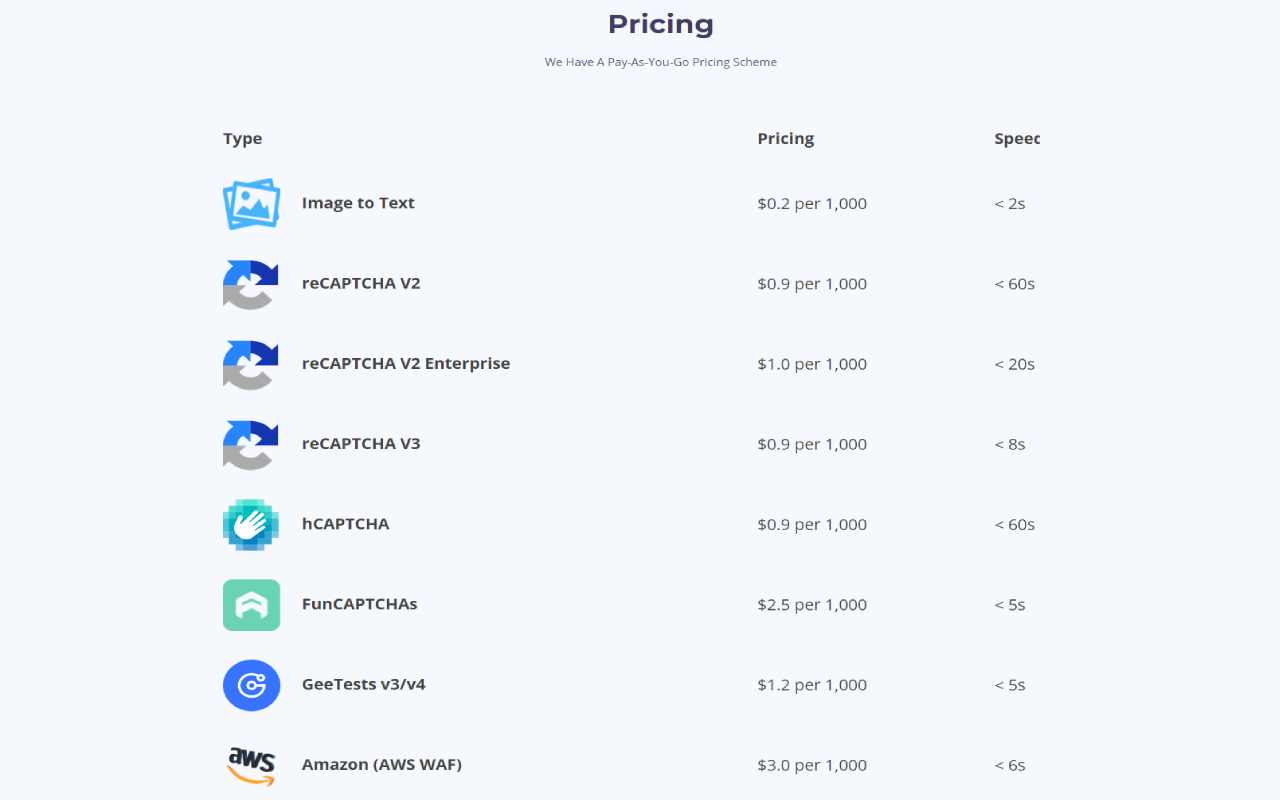Click the Pricing column header
Image resolution: width=1280 pixels, height=800 pixels.
click(786, 139)
